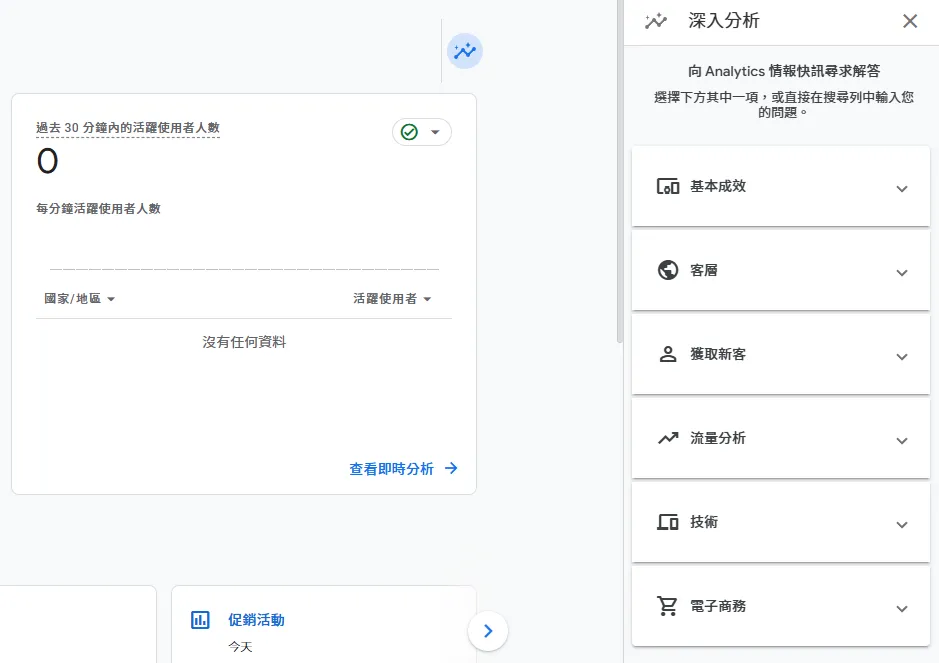
Task: Click the bar chart icon beside 促銷活動
Action: pyautogui.click(x=200, y=620)
